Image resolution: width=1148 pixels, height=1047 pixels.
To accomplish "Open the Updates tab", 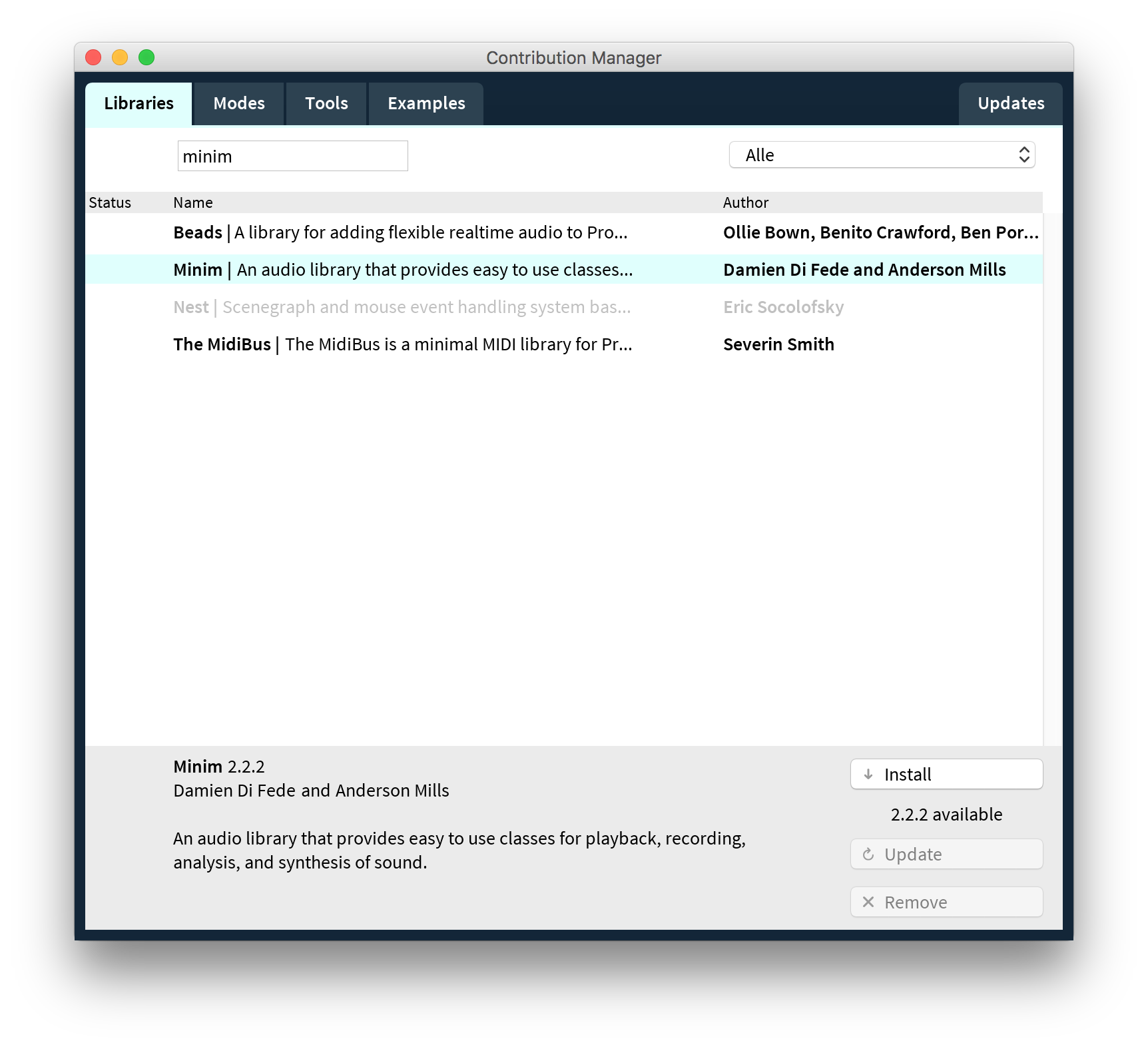I will [1011, 104].
